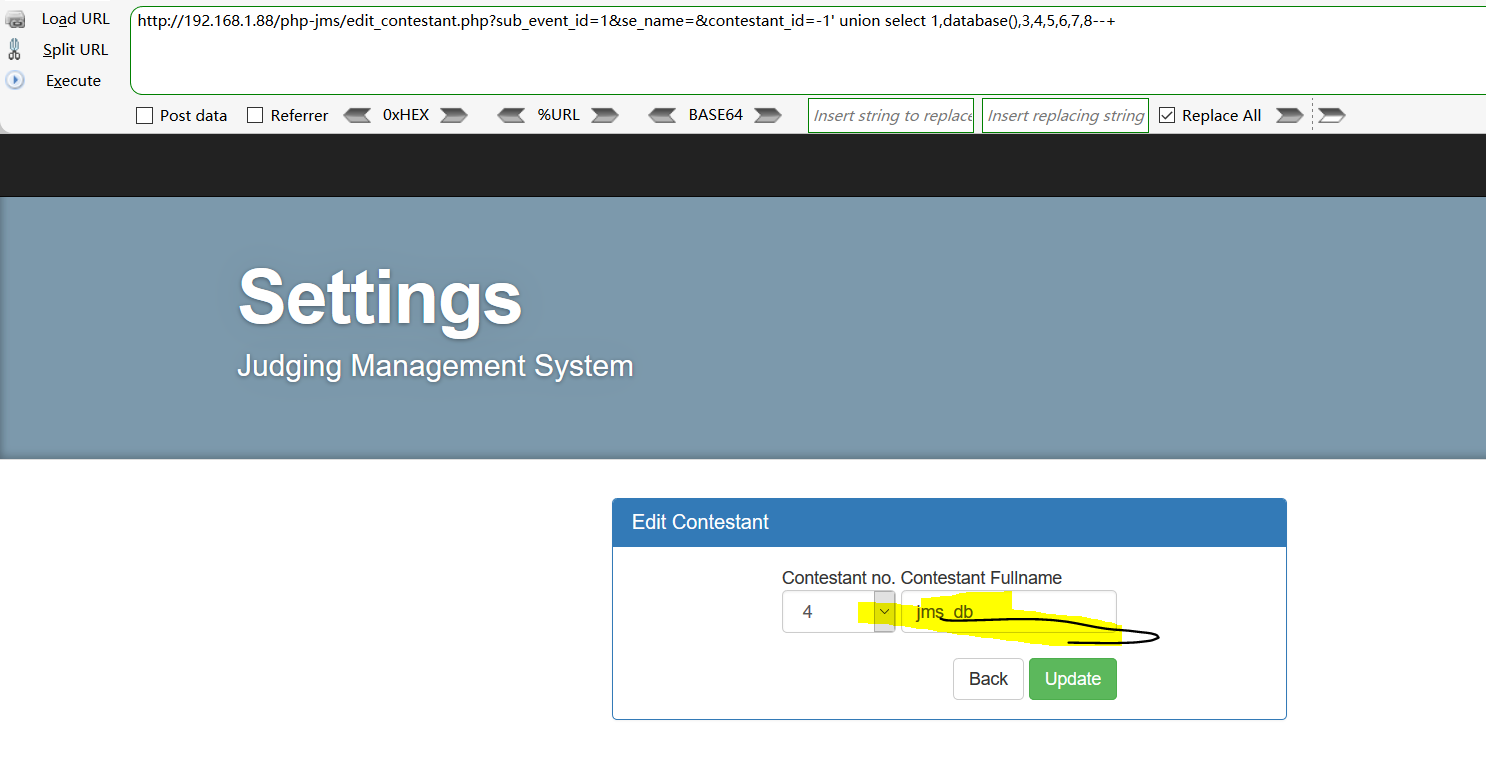Click the Settings page title
The image size is (1486, 761).
pos(380,297)
